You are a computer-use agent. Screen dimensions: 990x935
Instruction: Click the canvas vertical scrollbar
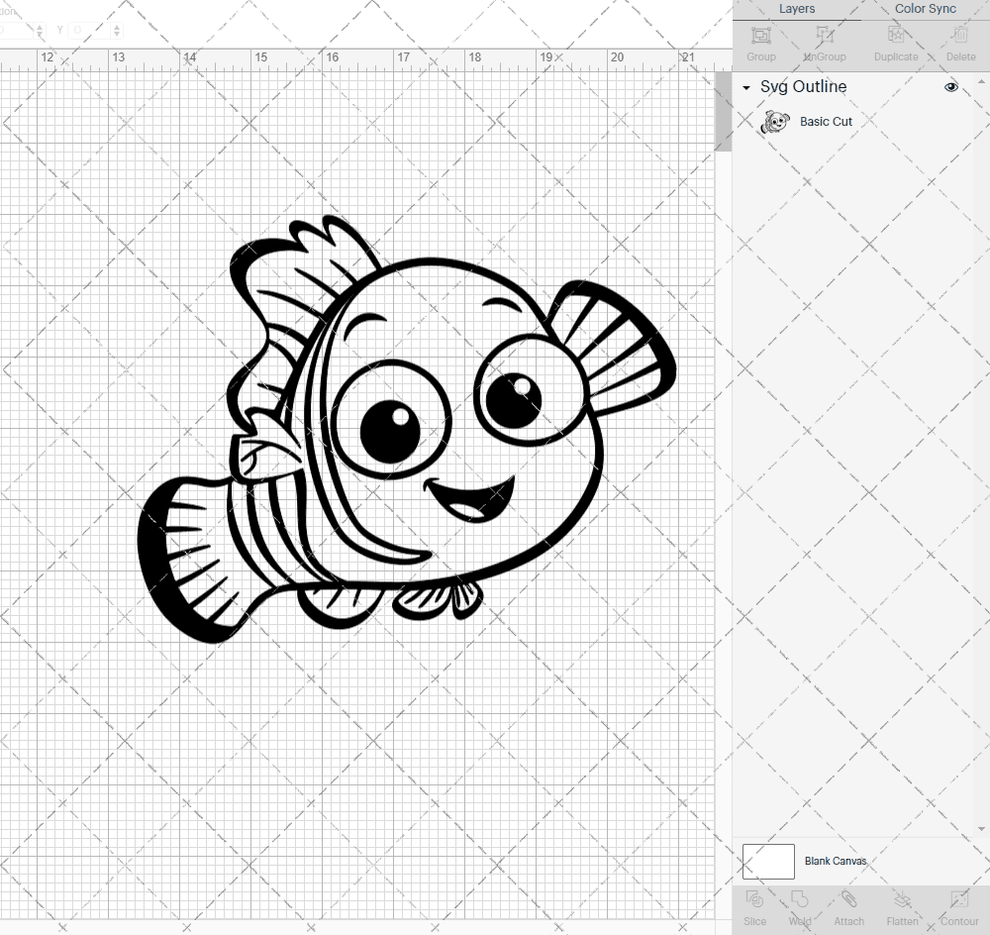722,110
